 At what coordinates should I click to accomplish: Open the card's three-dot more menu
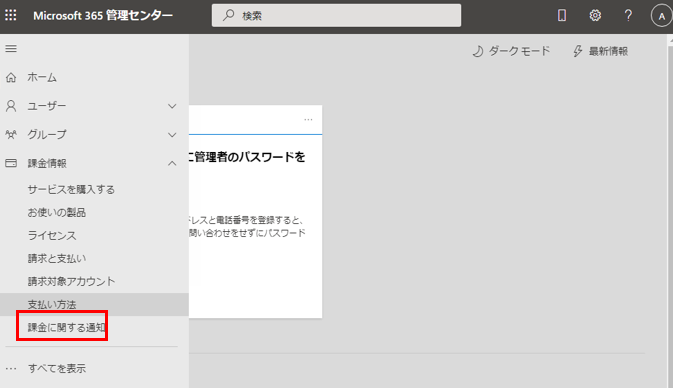(308, 120)
